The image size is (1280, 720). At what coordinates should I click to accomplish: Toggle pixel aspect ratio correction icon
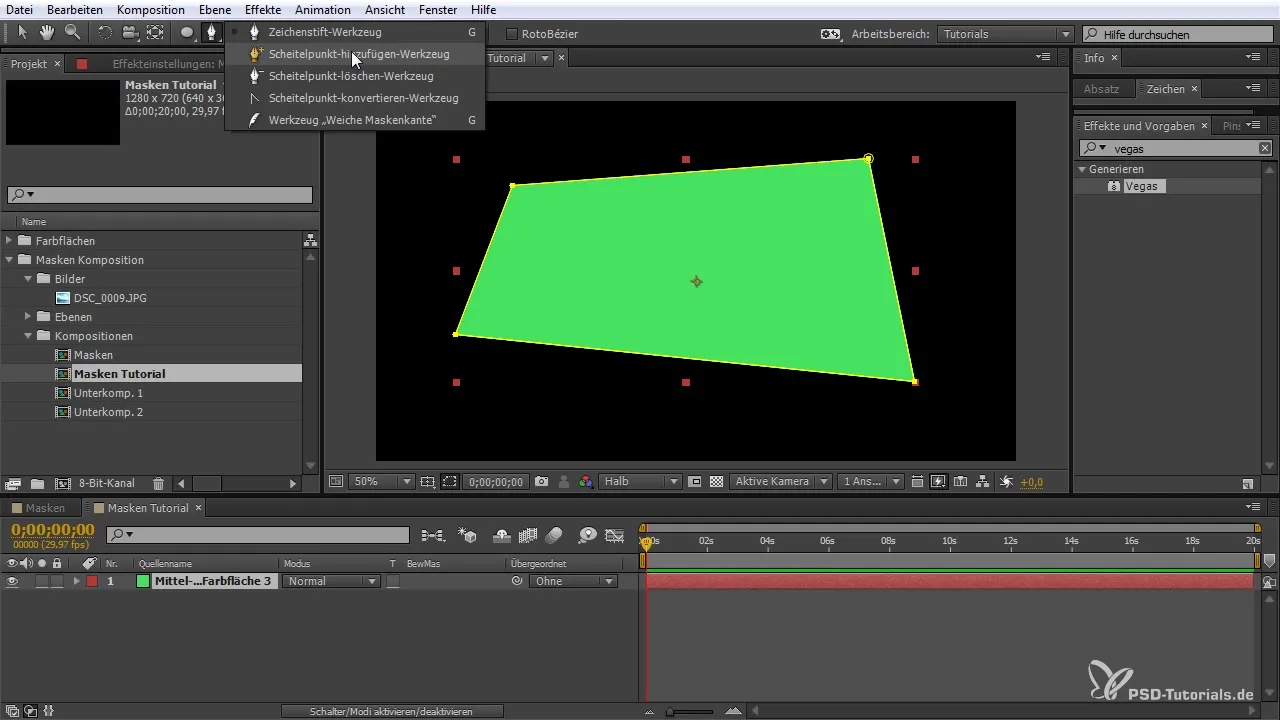point(918,481)
